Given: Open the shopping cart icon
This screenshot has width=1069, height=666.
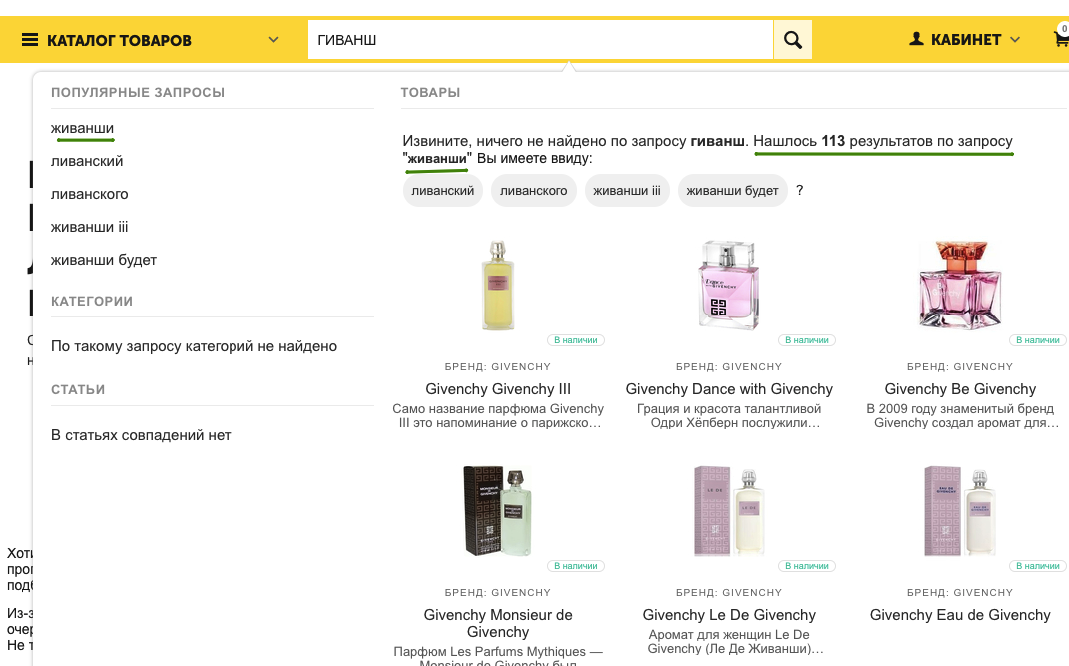Looking at the screenshot, I should [x=1061, y=40].
